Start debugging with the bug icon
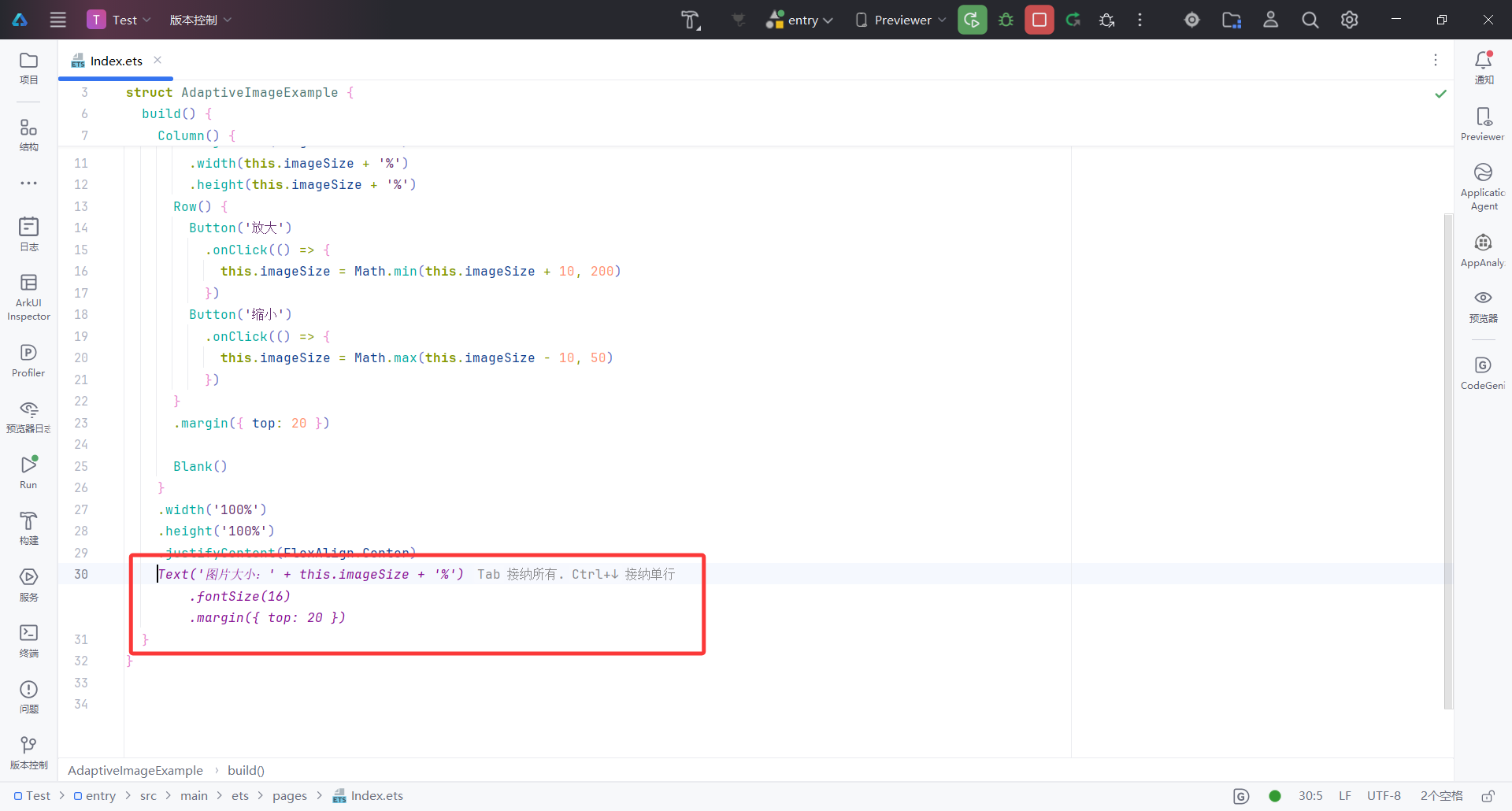Image resolution: width=1512 pixels, height=811 pixels. pyautogui.click(x=1006, y=20)
